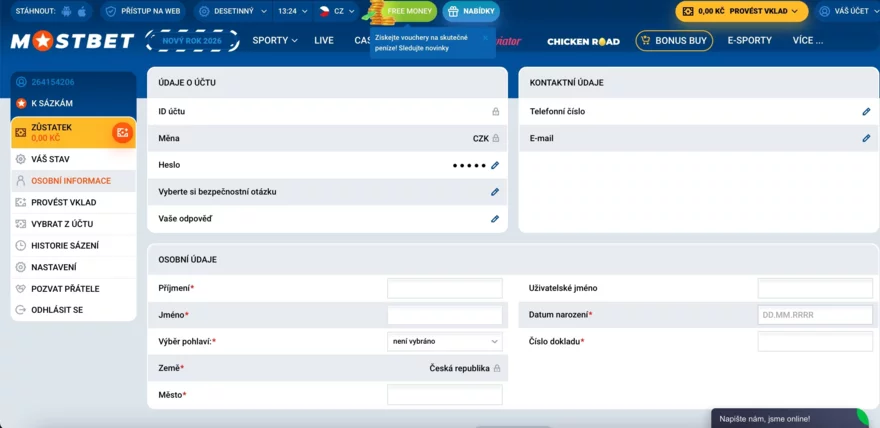
Task: Select Nastavení in the sidebar menu
Action: click(x=53, y=267)
